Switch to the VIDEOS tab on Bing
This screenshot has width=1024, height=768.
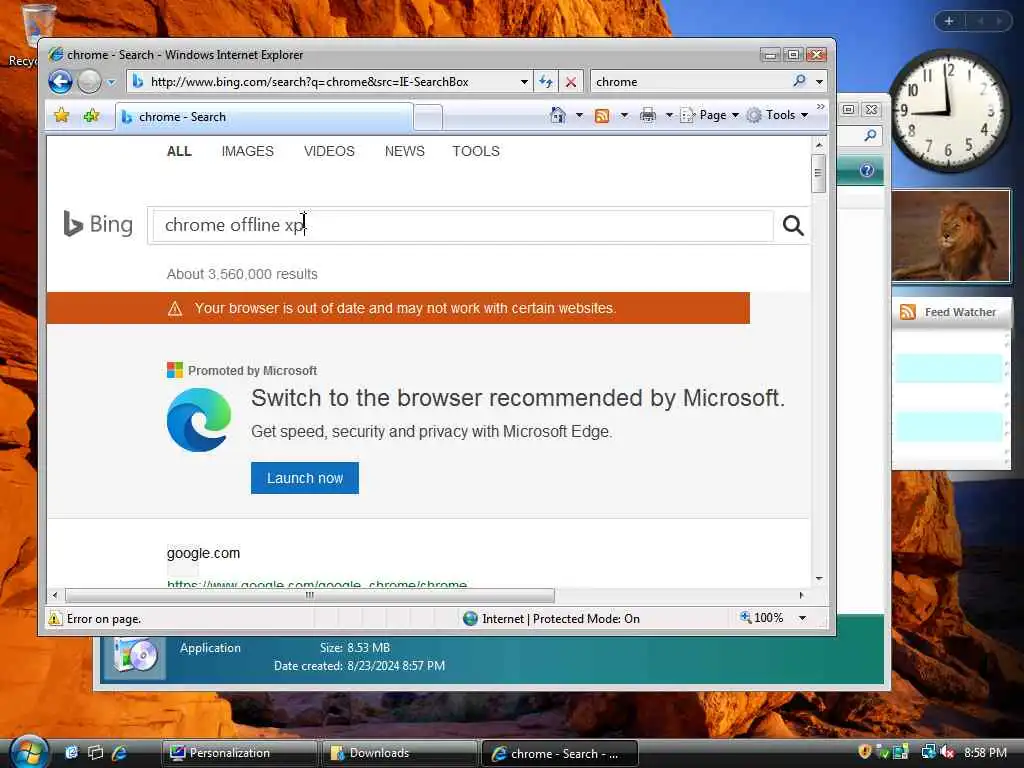click(x=329, y=152)
